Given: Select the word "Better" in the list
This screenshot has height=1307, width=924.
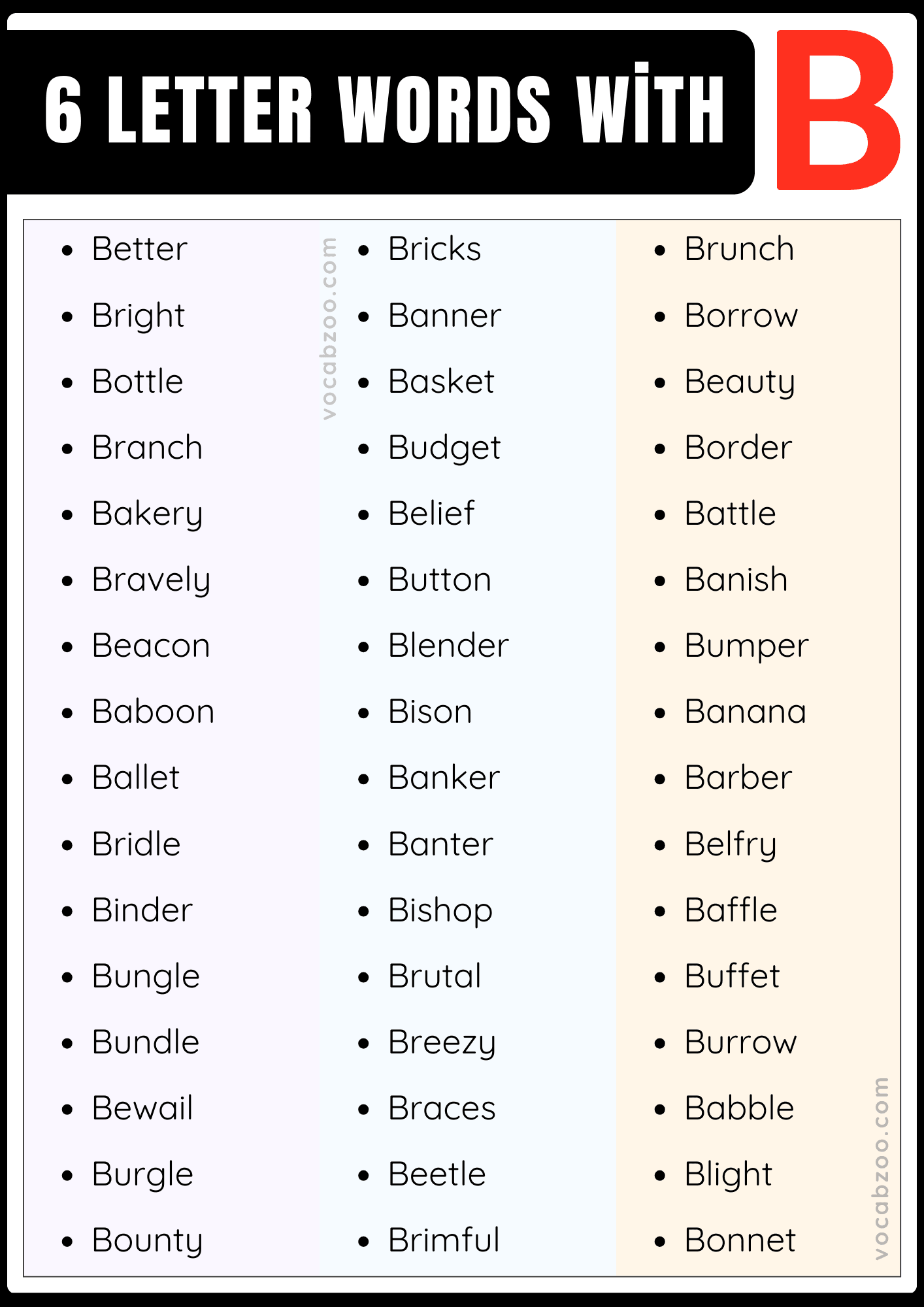Looking at the screenshot, I should pyautogui.click(x=139, y=249).
